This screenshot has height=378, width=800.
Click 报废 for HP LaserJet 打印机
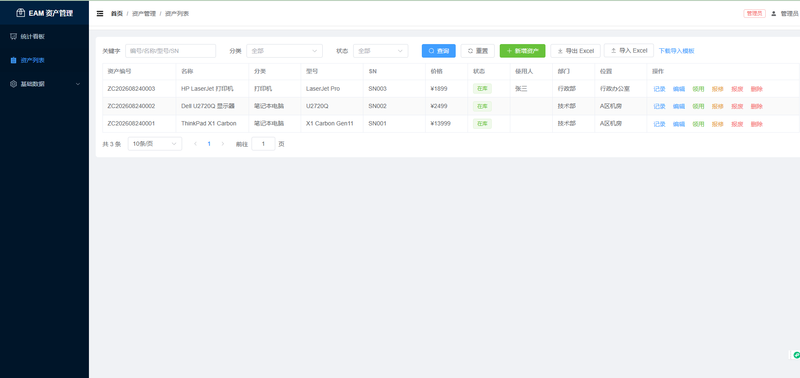tap(737, 89)
